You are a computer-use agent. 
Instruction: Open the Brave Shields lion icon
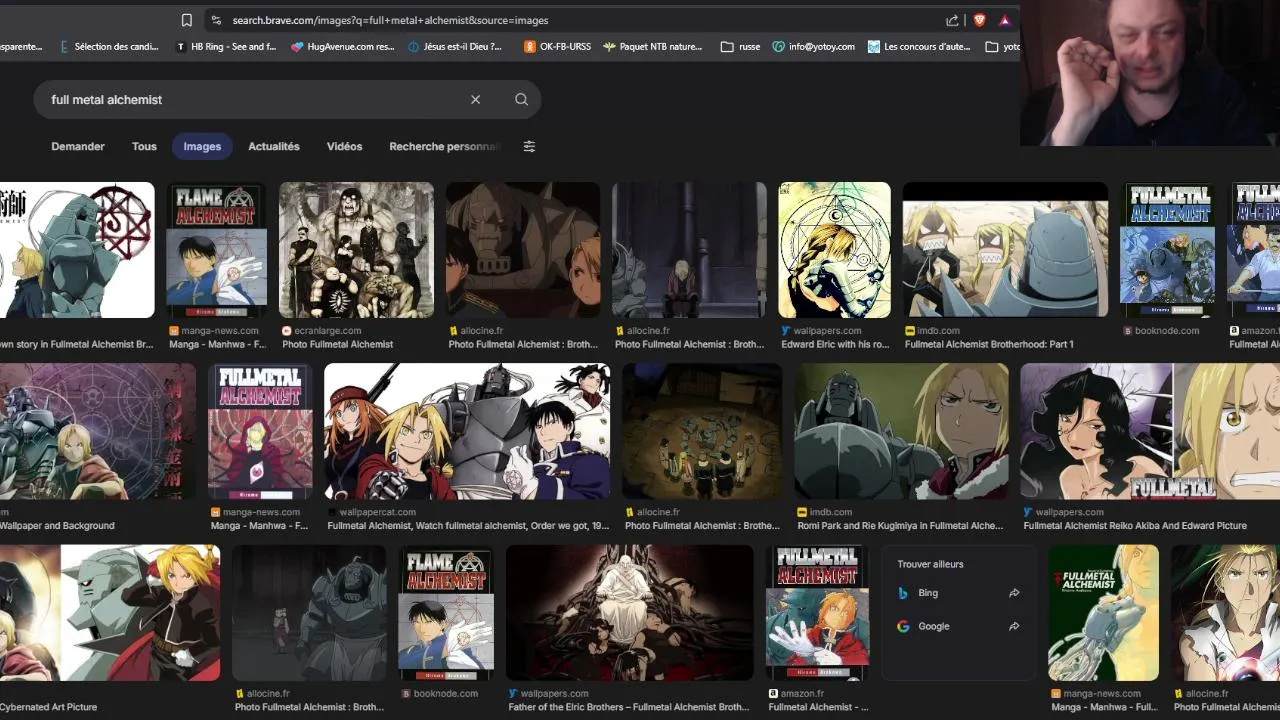[979, 20]
